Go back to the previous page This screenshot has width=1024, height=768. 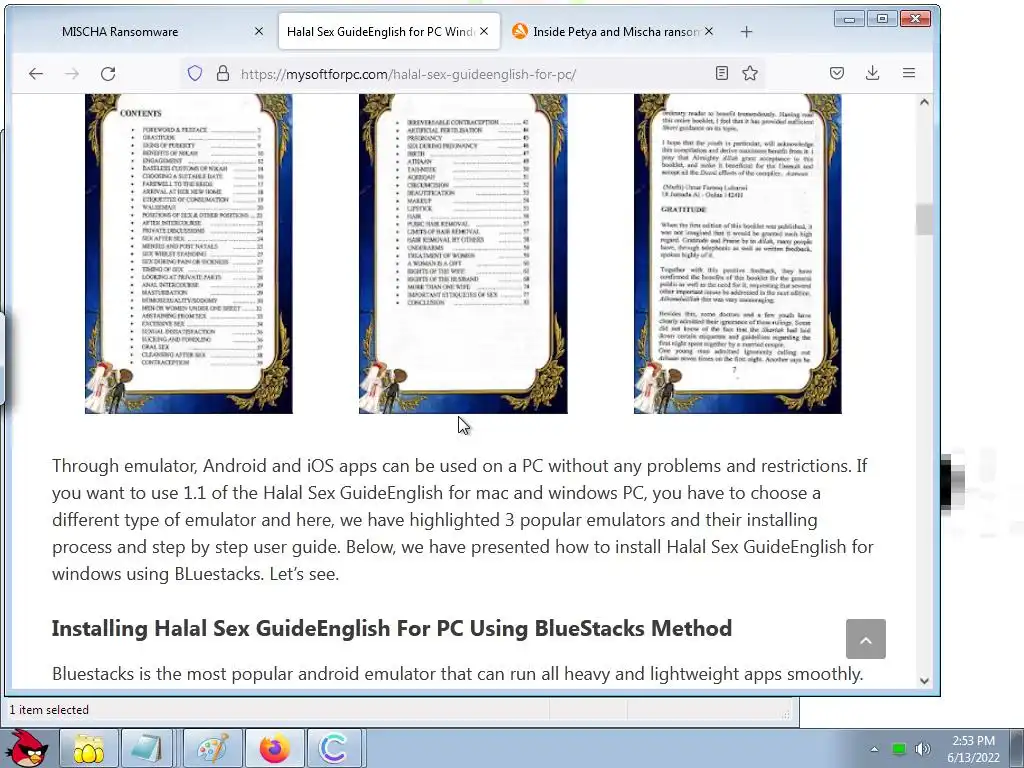(x=36, y=74)
